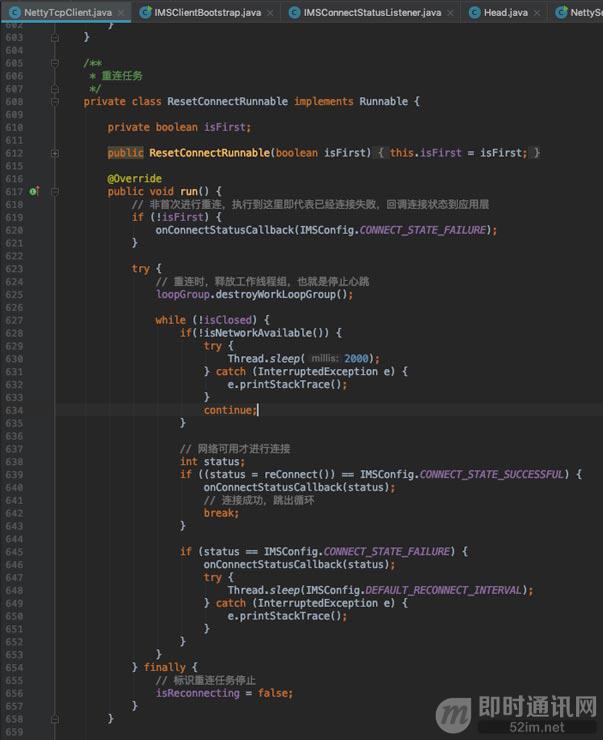The image size is (603, 740).
Task: Click onConnectStatusCallback(status) on line 646
Action: coord(299,564)
